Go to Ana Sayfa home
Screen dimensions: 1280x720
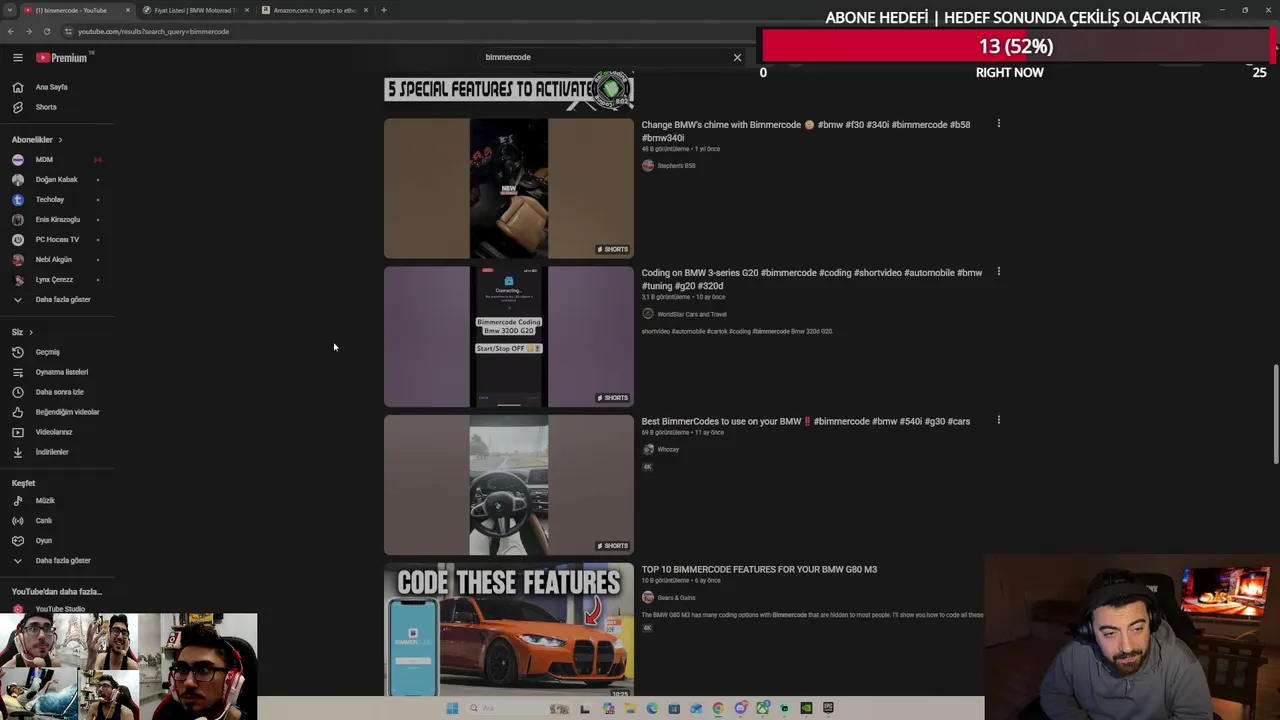point(51,87)
